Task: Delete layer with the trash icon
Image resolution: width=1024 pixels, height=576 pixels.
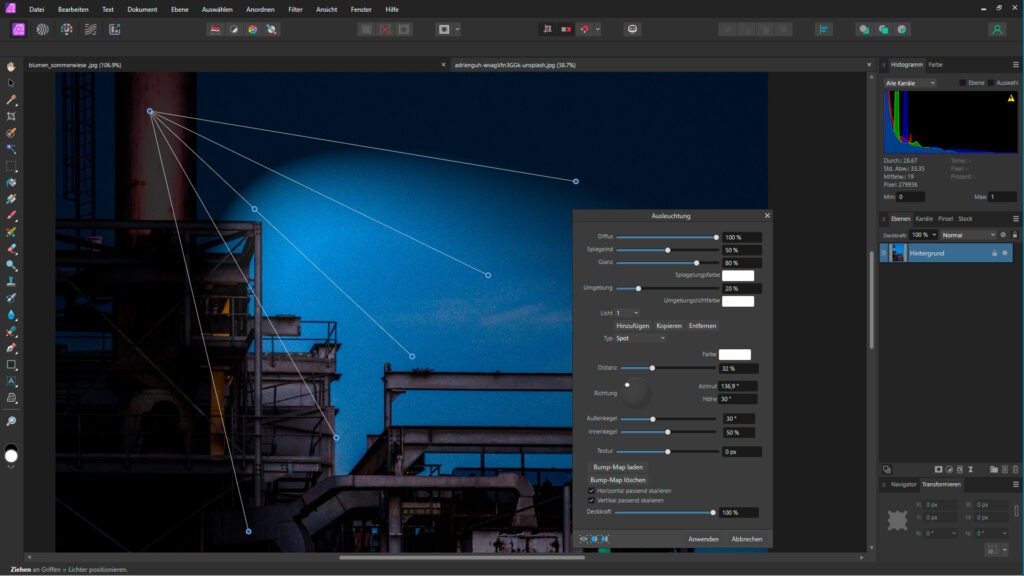Action: [1015, 470]
